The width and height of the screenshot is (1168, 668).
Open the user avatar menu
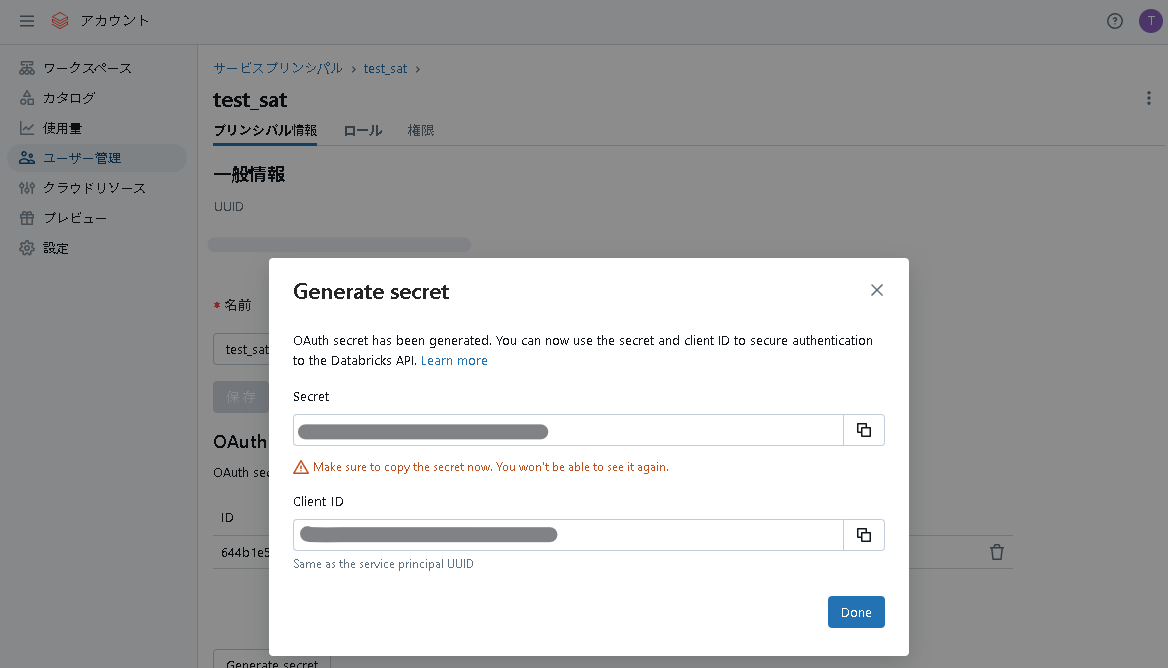click(x=1150, y=21)
